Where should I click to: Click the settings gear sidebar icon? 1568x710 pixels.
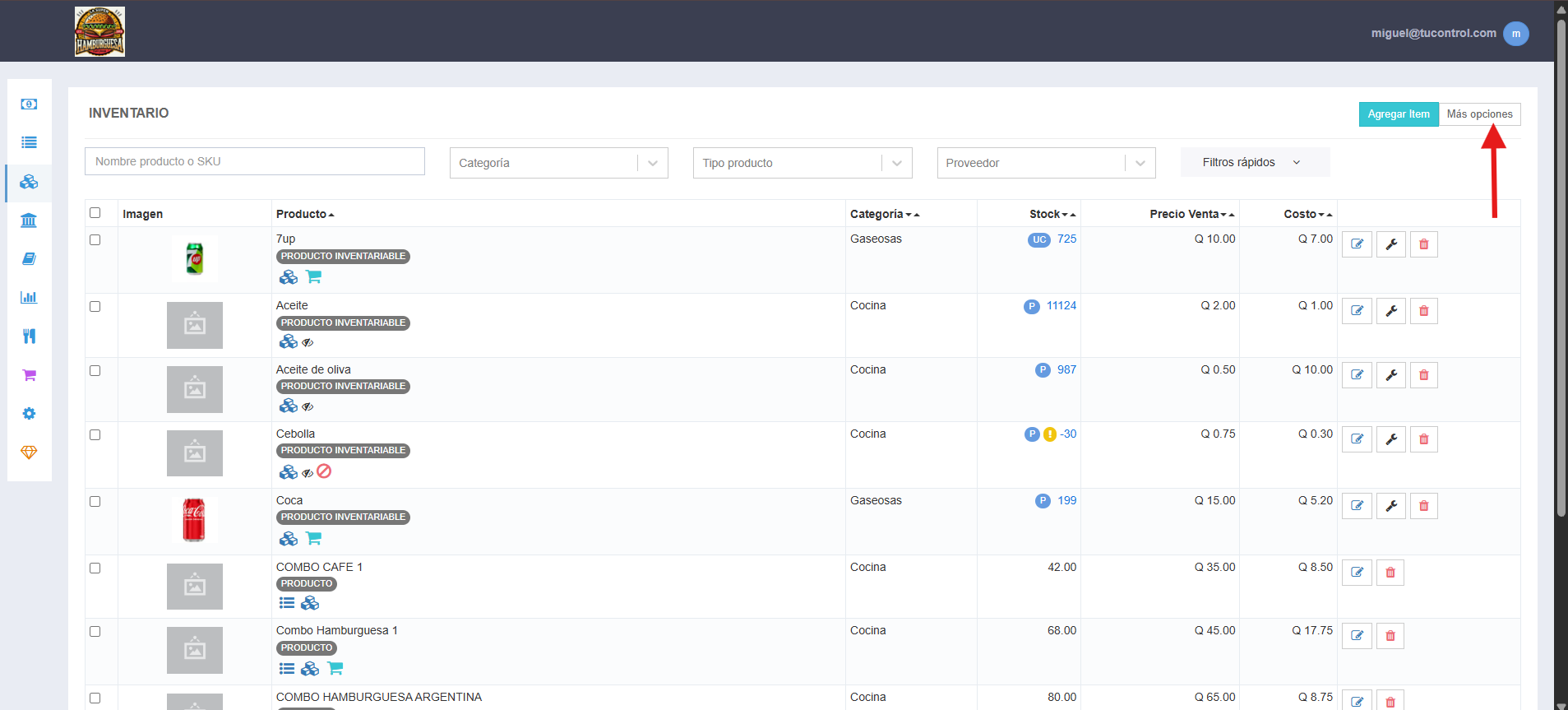point(29,413)
